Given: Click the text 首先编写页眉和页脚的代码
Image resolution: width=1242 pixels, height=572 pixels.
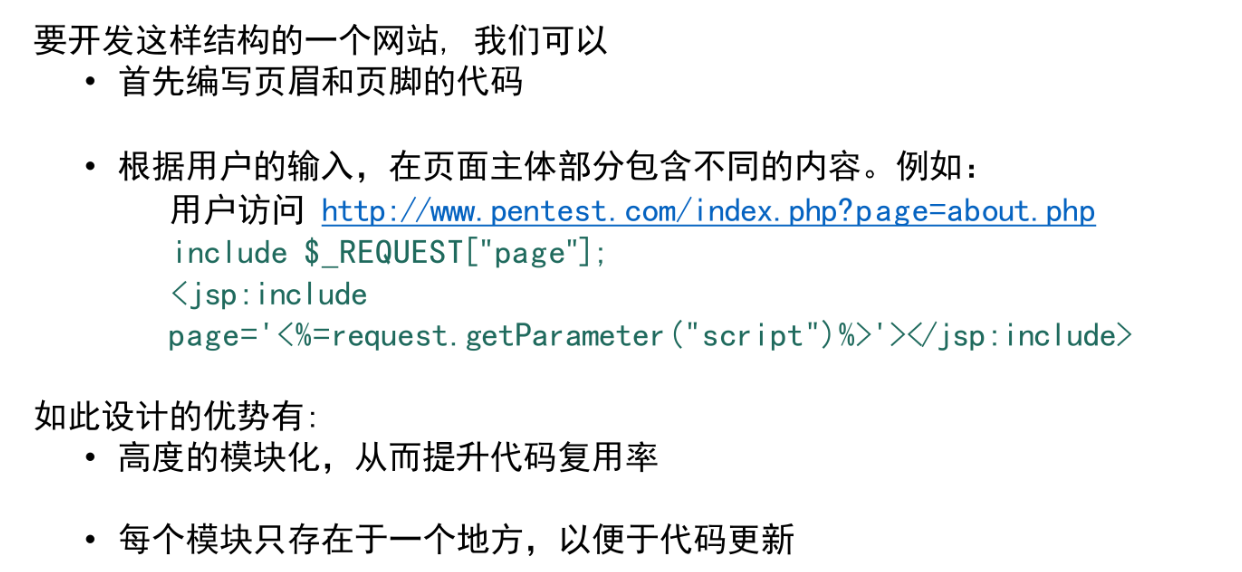Looking at the screenshot, I should (320, 81).
